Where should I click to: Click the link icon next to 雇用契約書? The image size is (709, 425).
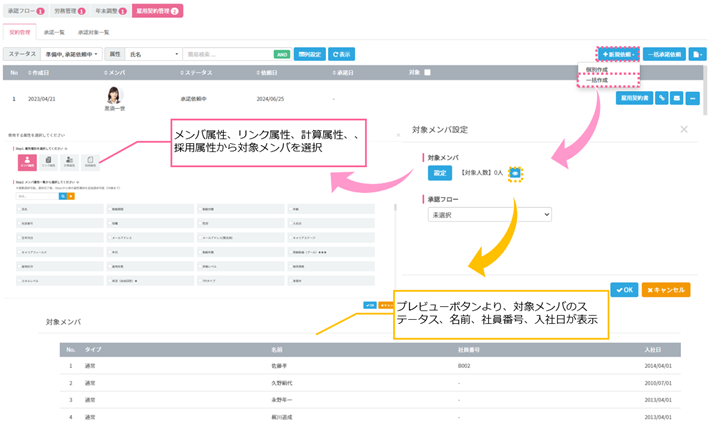tap(661, 99)
